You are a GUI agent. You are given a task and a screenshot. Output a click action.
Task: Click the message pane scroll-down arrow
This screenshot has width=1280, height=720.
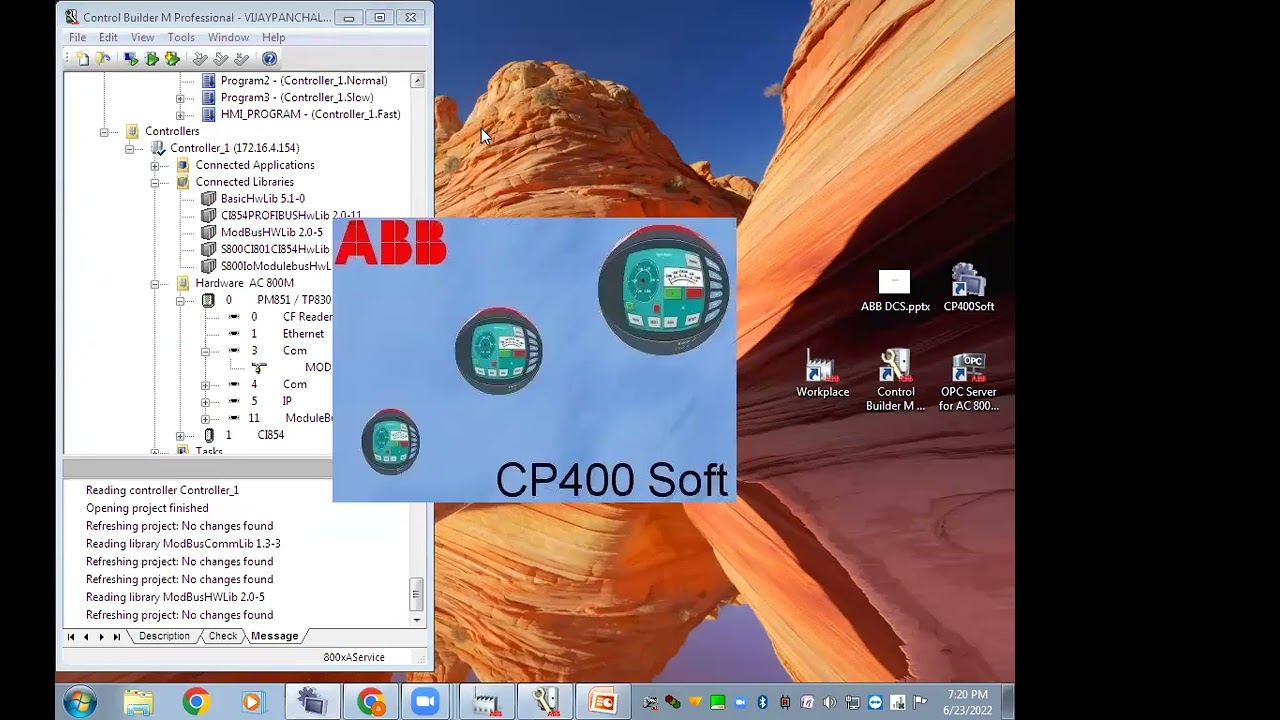[417, 619]
